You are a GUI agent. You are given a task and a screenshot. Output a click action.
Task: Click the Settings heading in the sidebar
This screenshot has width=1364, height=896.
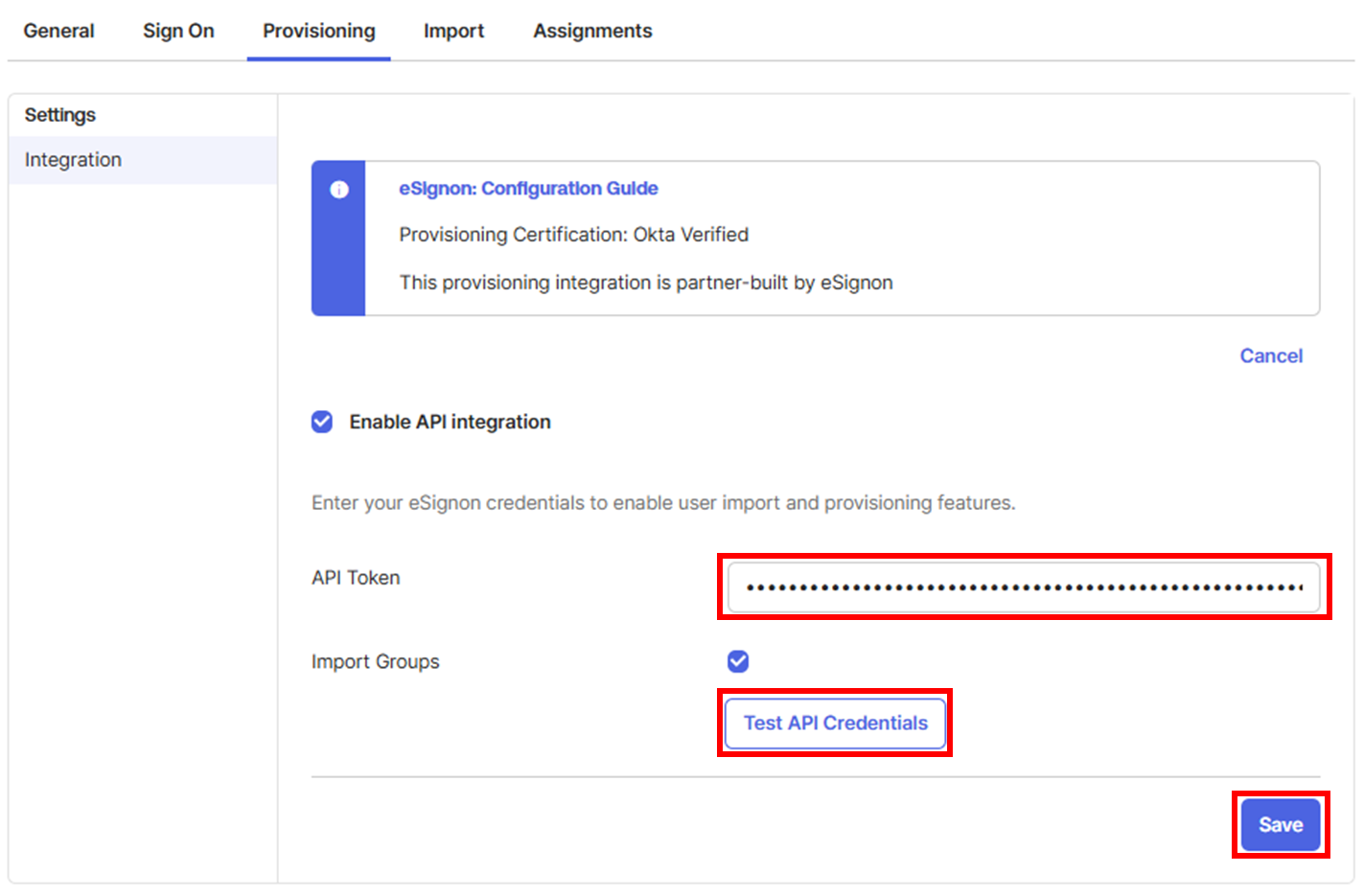(x=60, y=115)
